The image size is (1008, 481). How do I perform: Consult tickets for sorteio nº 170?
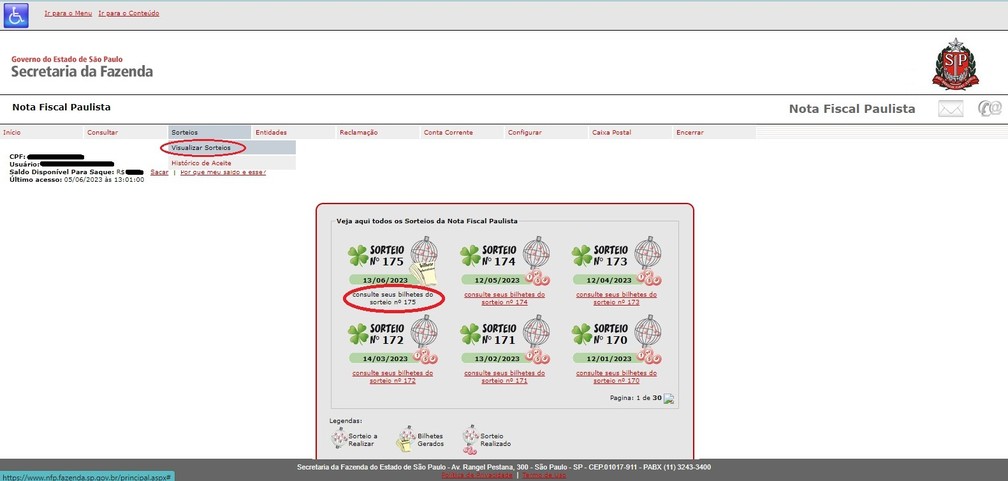click(616, 376)
